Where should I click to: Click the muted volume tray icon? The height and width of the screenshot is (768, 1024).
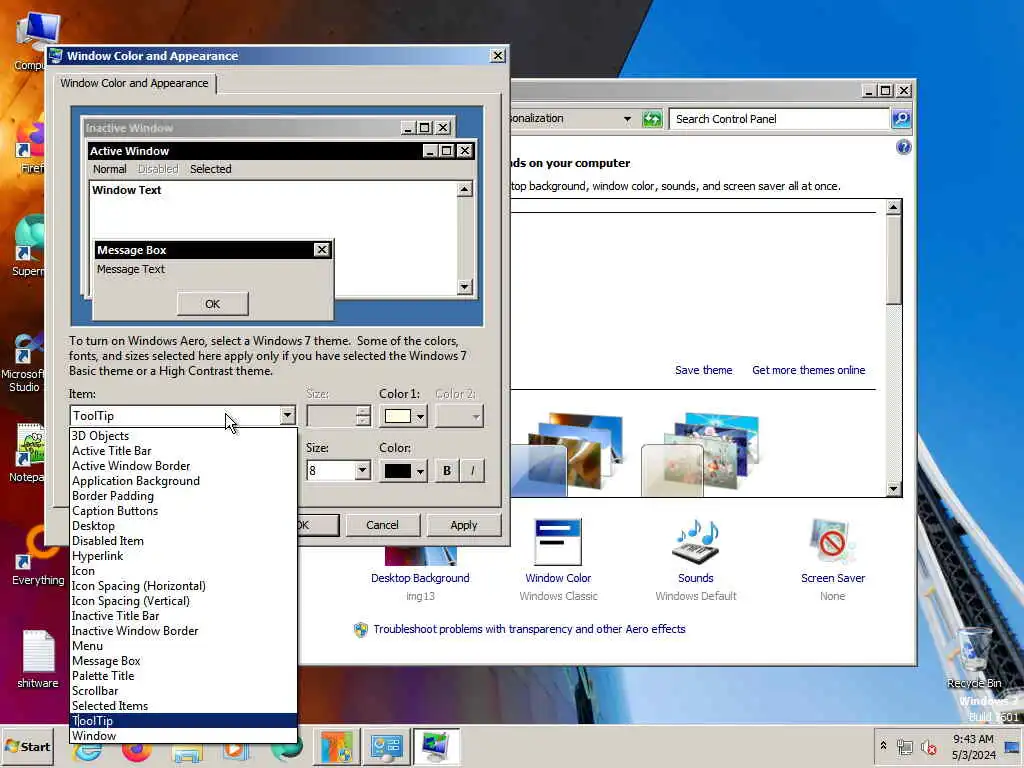[928, 746]
